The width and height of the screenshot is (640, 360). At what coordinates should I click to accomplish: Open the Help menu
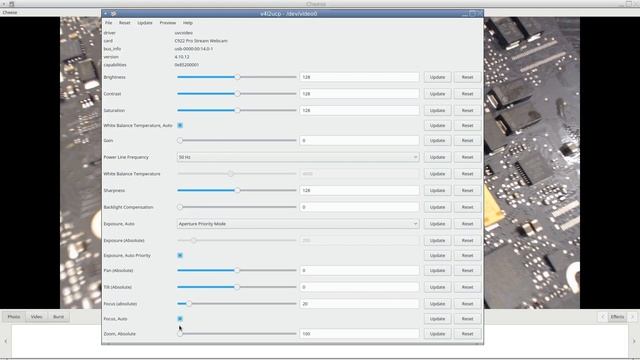(187, 23)
